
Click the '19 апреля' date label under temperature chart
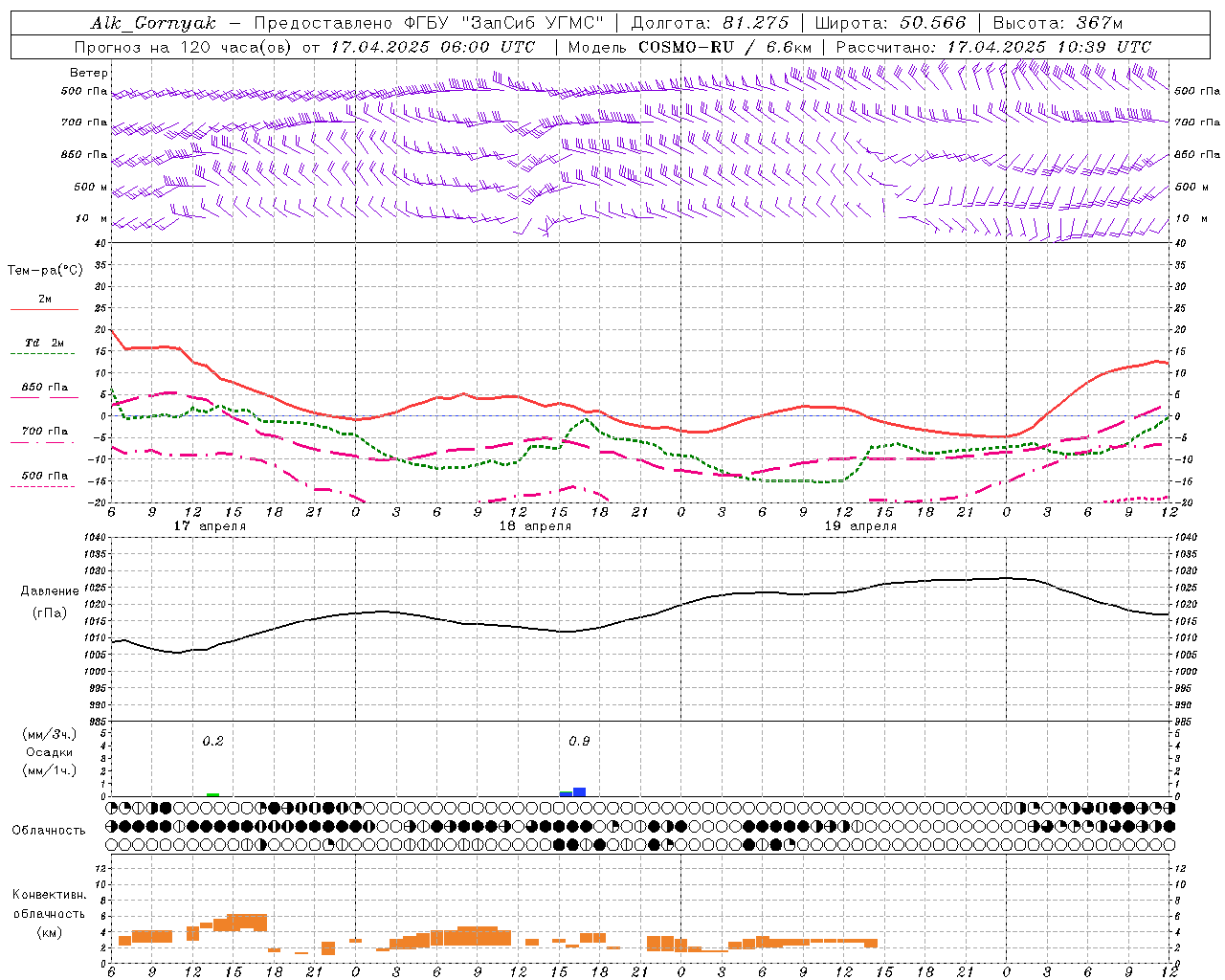click(x=860, y=526)
